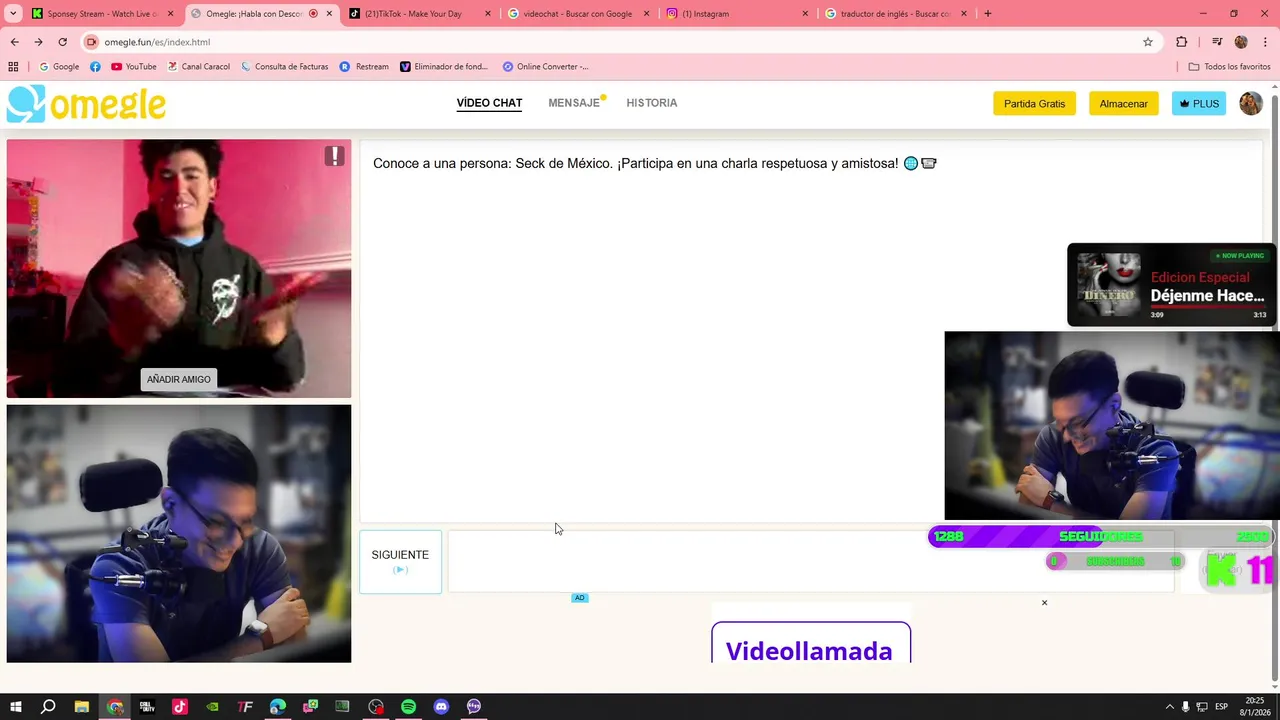1280x720 pixels.
Task: Open the Omegle user profile avatar
Action: [1251, 103]
